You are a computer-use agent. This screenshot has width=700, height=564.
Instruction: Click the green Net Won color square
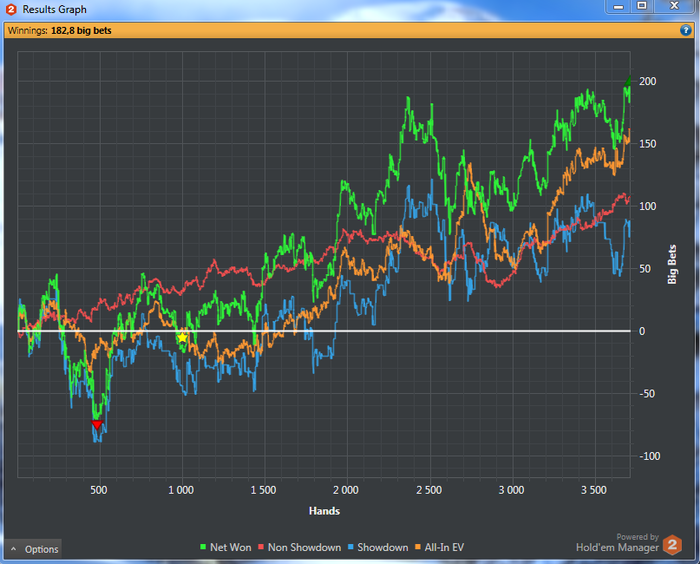[x=203, y=547]
